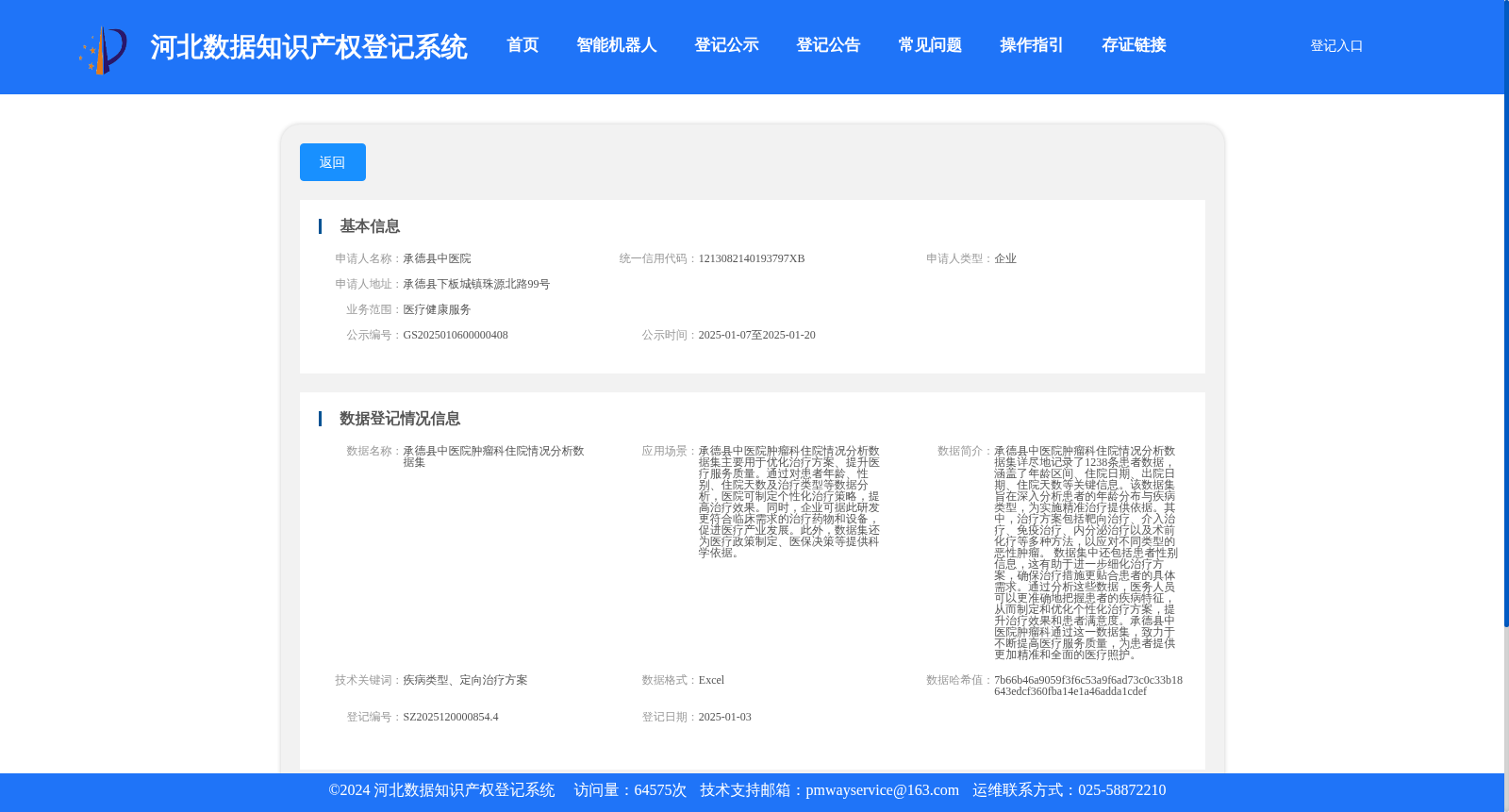Click support email pmwayservice@163.com

click(x=882, y=790)
